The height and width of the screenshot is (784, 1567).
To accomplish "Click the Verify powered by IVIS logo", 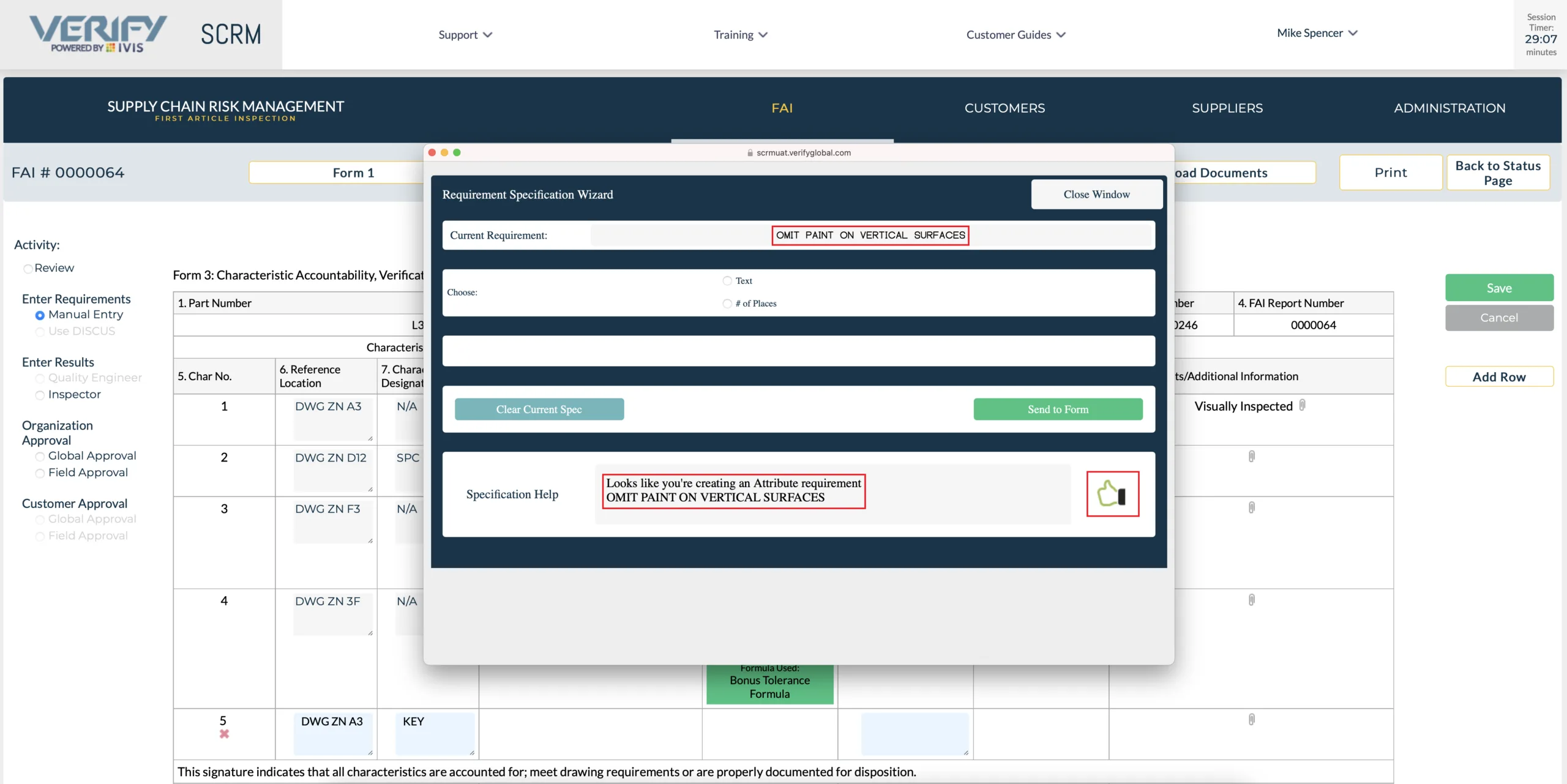I will click(98, 34).
